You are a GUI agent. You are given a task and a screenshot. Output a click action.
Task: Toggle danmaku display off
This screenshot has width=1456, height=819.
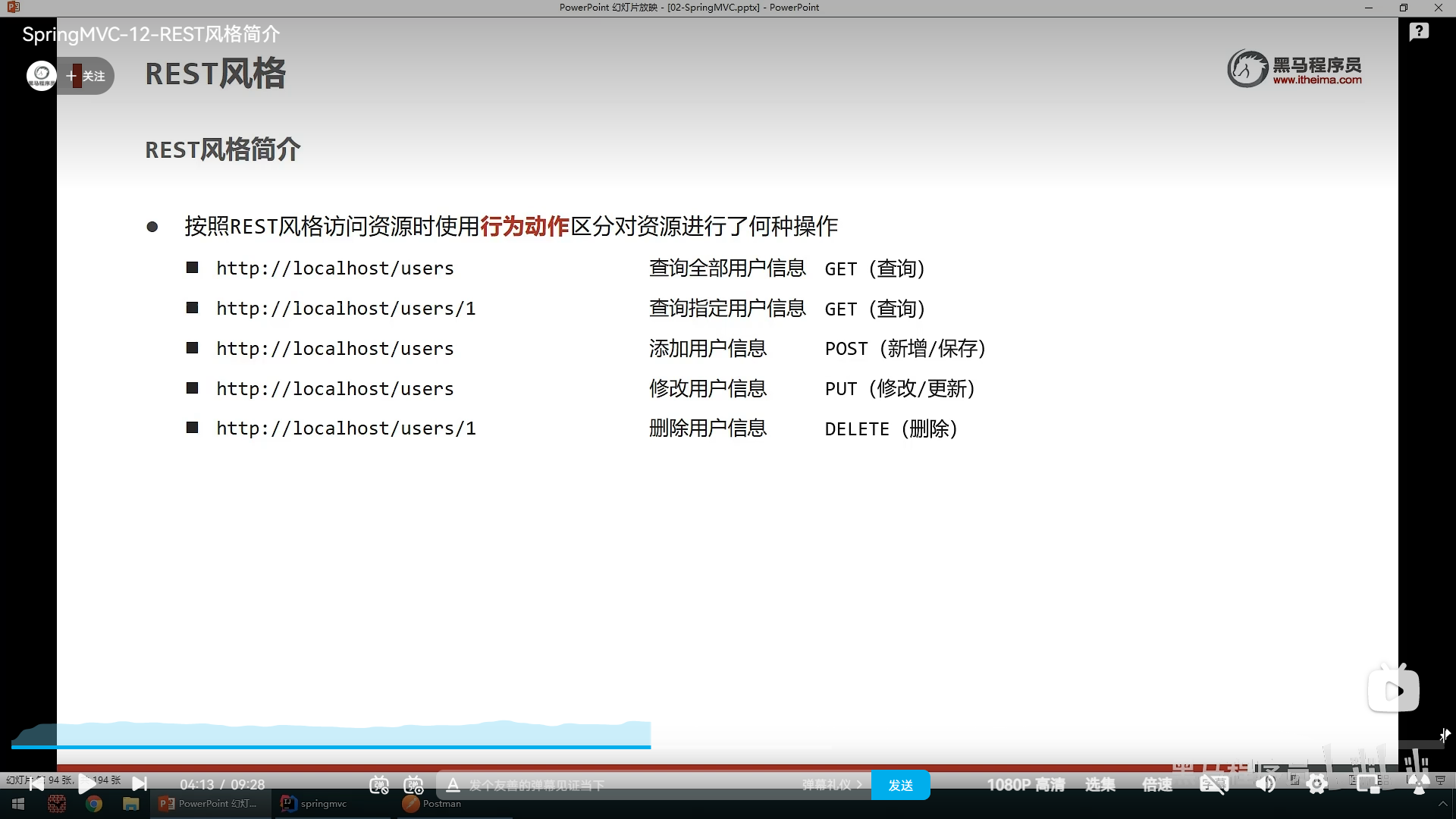[x=379, y=785]
